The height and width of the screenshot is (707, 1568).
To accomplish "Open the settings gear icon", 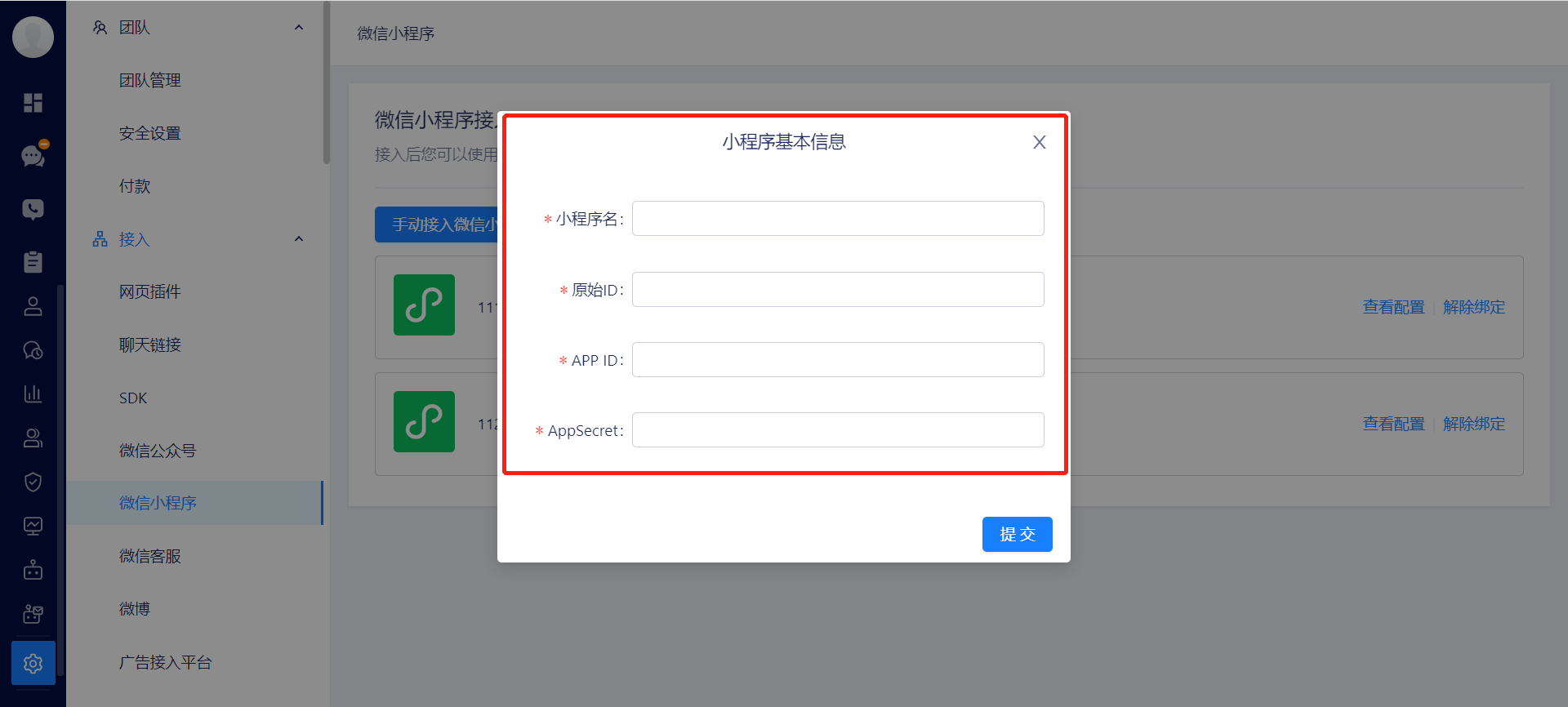I will pyautogui.click(x=33, y=663).
